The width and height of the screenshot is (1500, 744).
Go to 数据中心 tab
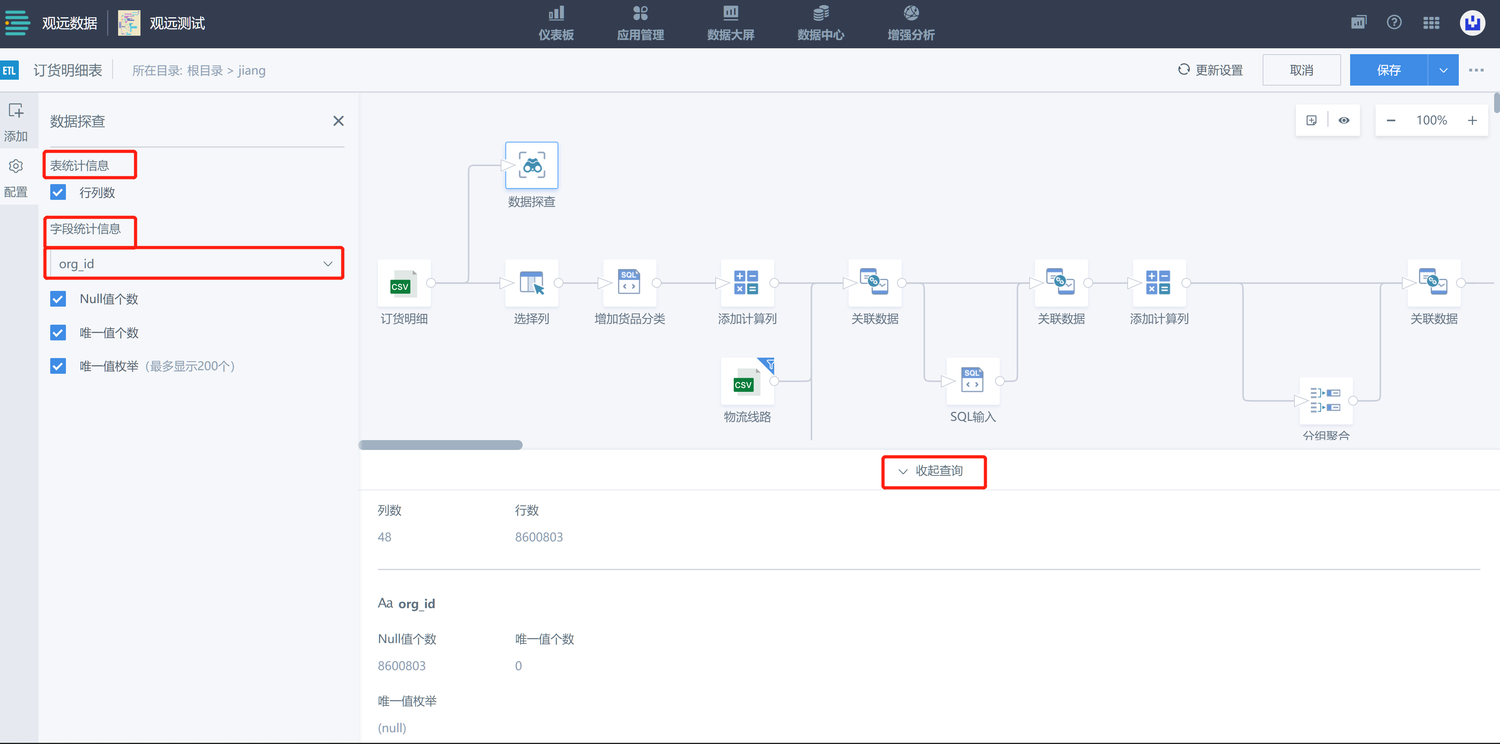pyautogui.click(x=820, y=23)
